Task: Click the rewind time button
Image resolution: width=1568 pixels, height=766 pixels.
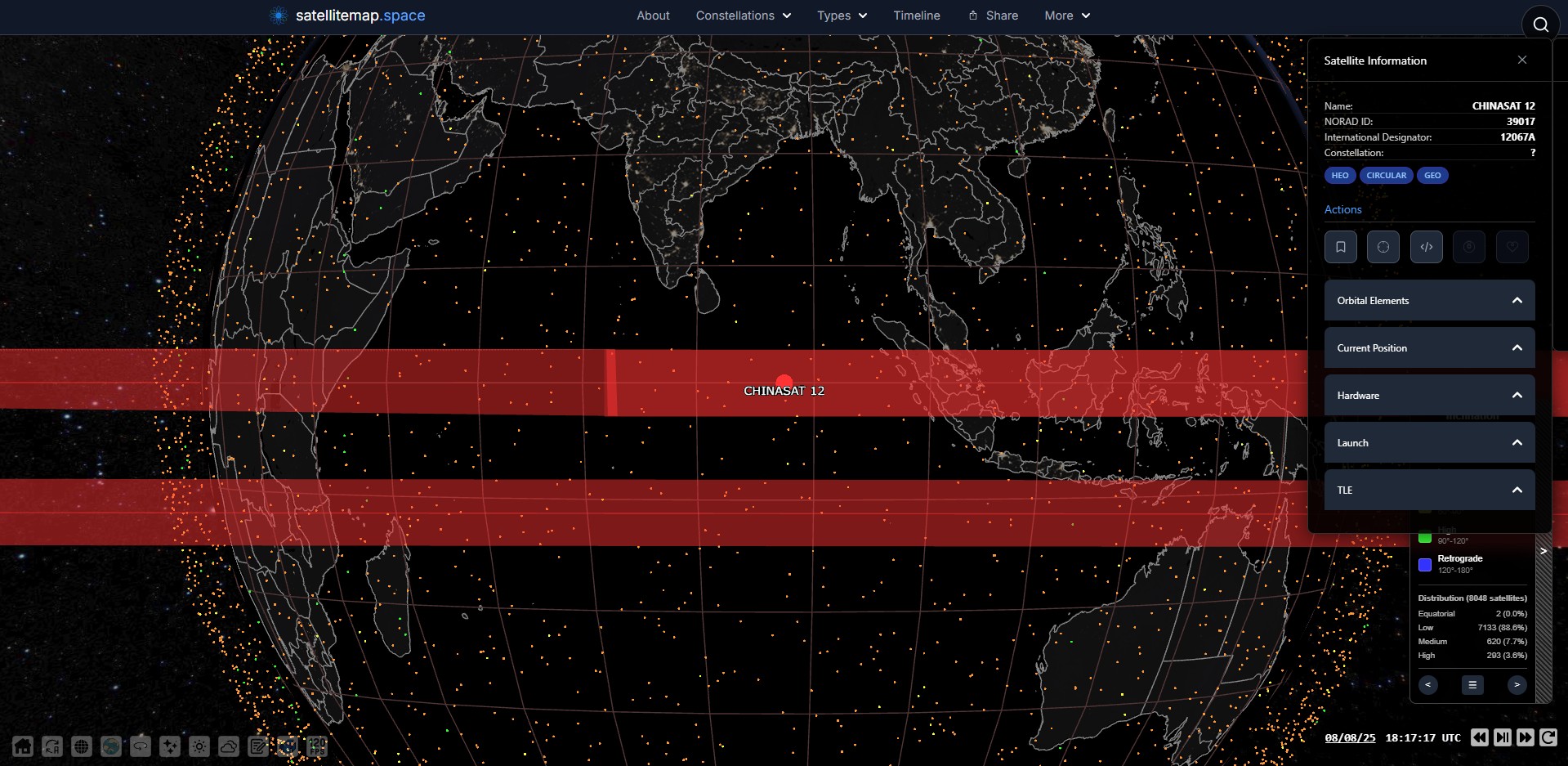Action: pyautogui.click(x=1480, y=737)
